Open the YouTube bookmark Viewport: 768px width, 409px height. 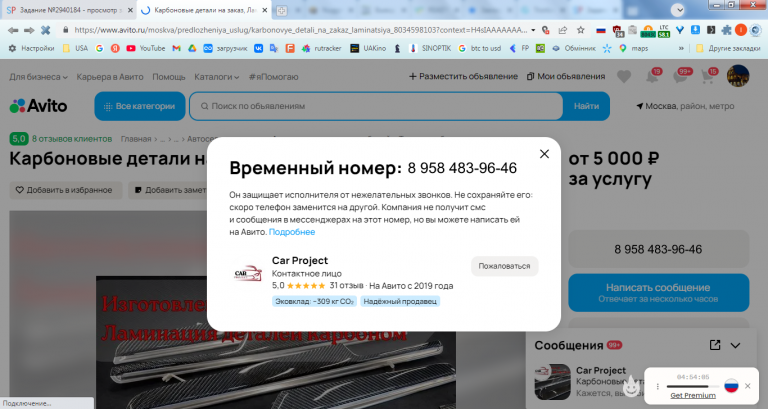pyautogui.click(x=146, y=48)
